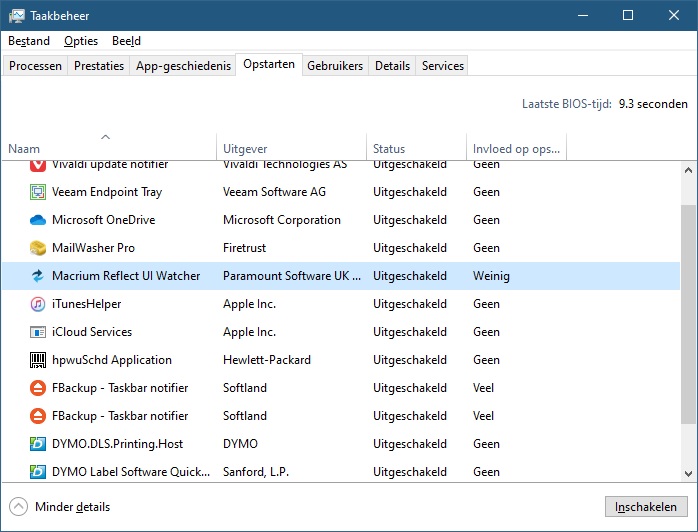The width and height of the screenshot is (698, 532).
Task: Minimize the Taakbeheer window
Action: [x=583, y=16]
